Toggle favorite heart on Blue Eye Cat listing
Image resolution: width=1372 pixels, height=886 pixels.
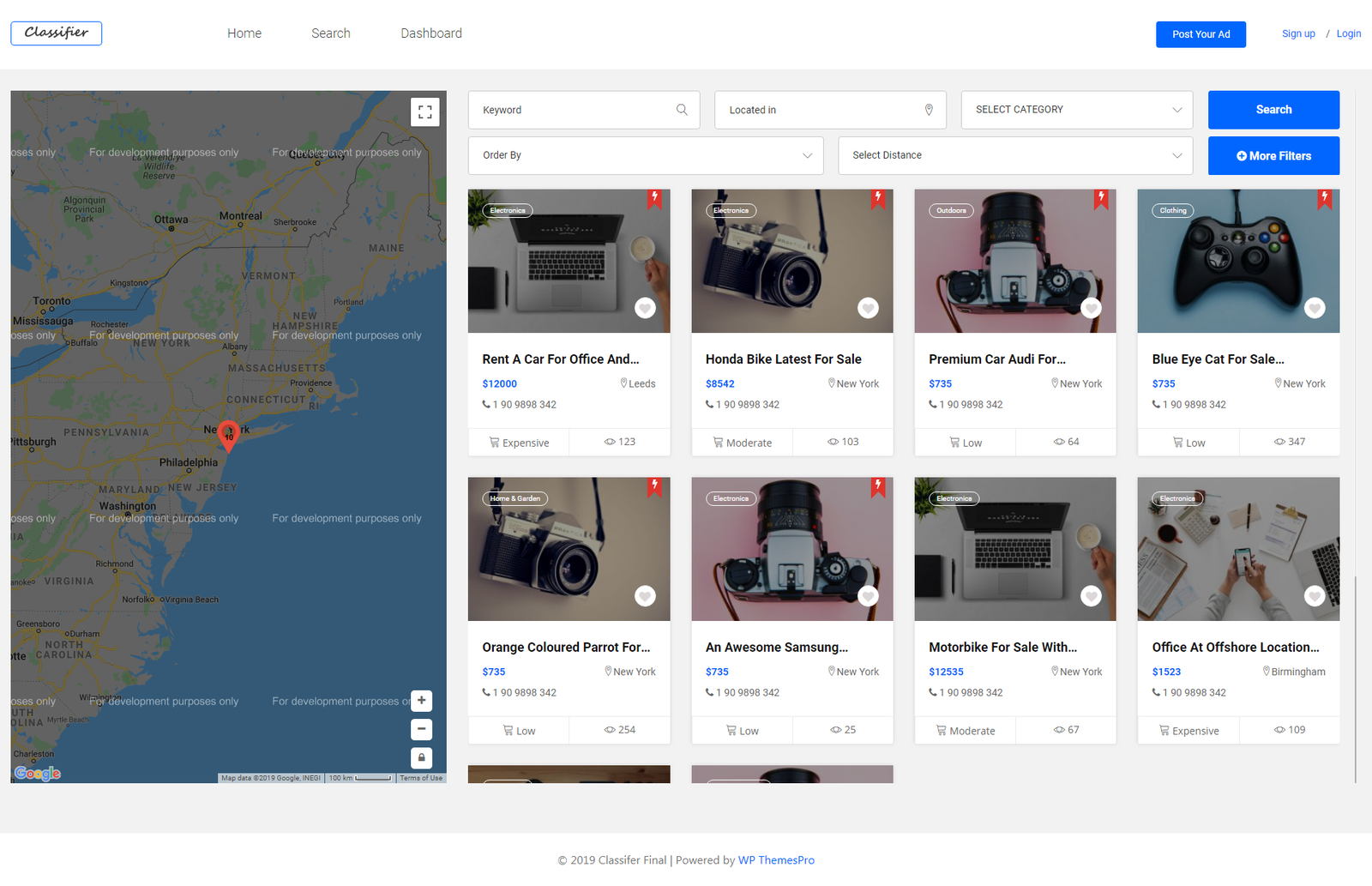(1315, 308)
